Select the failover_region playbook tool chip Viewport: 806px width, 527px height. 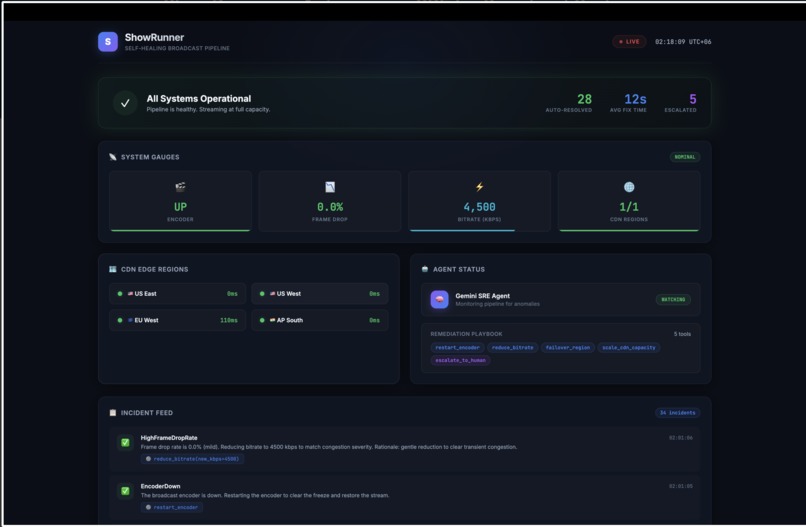click(x=567, y=348)
